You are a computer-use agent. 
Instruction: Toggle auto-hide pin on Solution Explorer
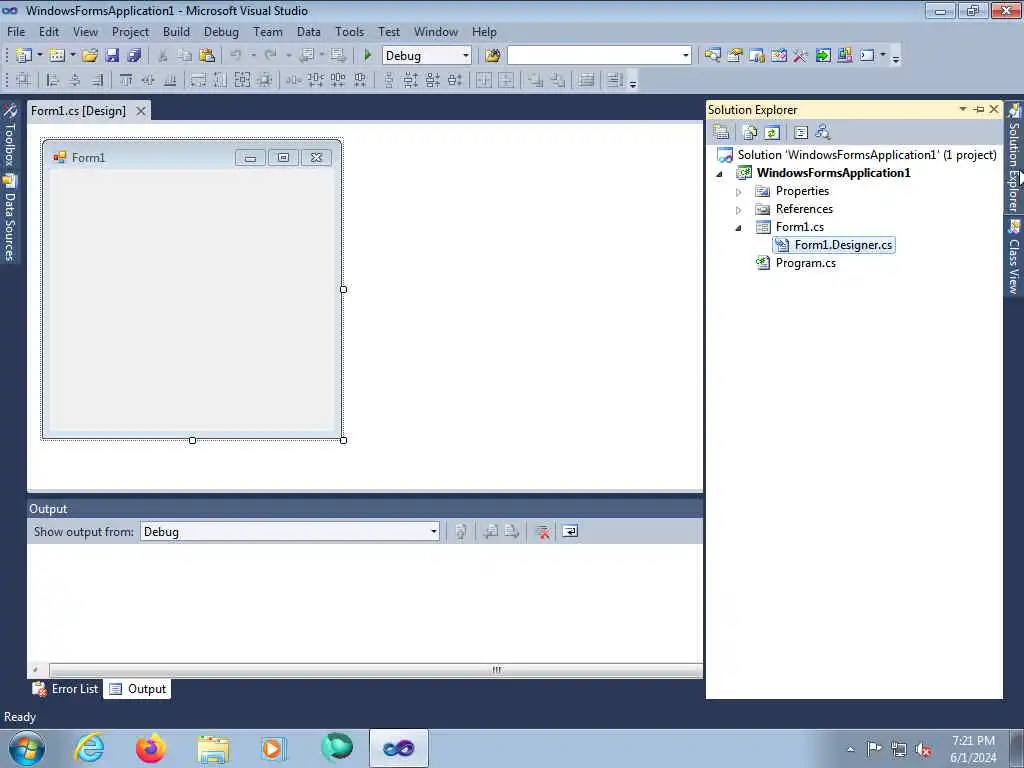tap(978, 109)
